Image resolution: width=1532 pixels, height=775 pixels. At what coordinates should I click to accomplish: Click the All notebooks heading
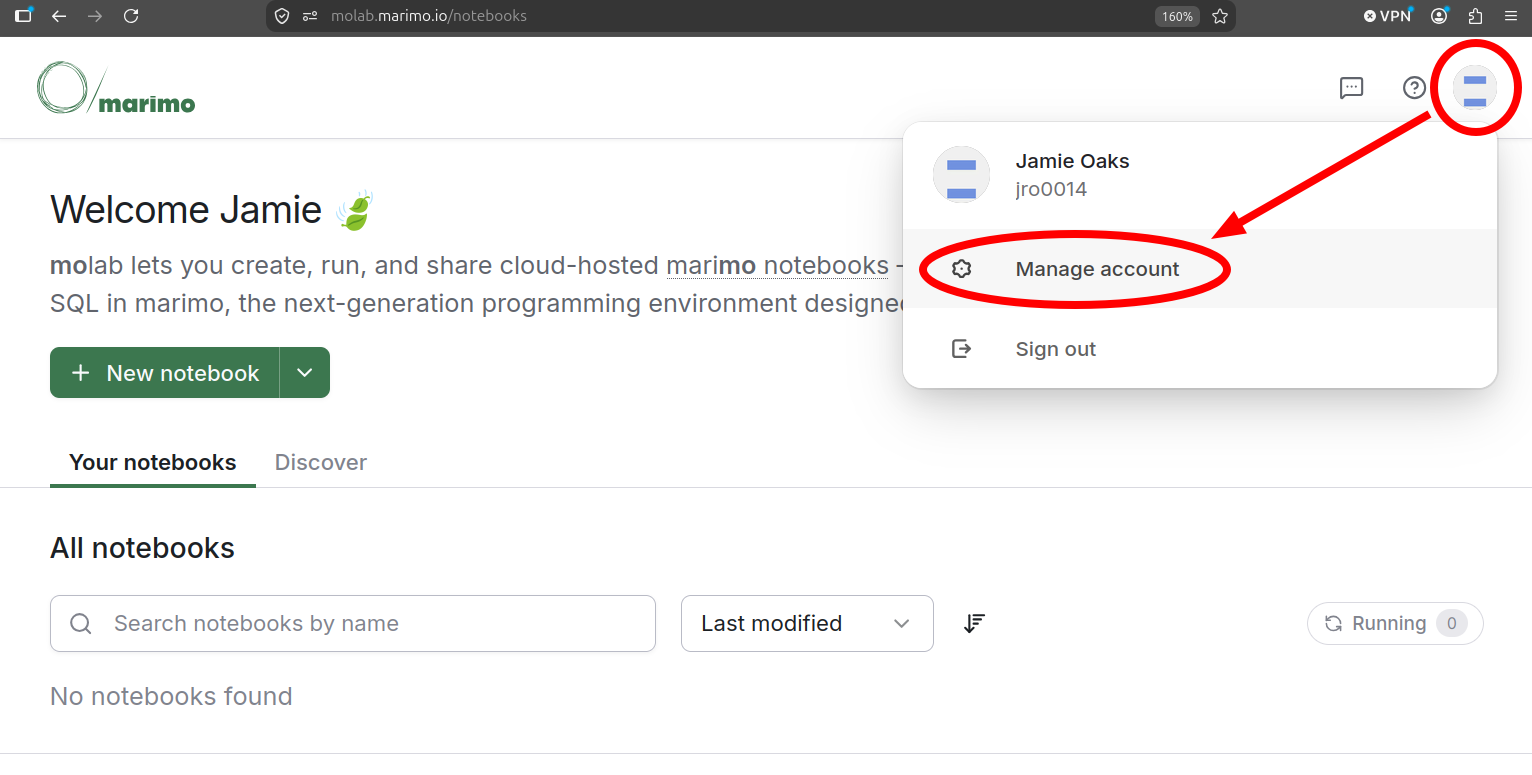[142, 548]
